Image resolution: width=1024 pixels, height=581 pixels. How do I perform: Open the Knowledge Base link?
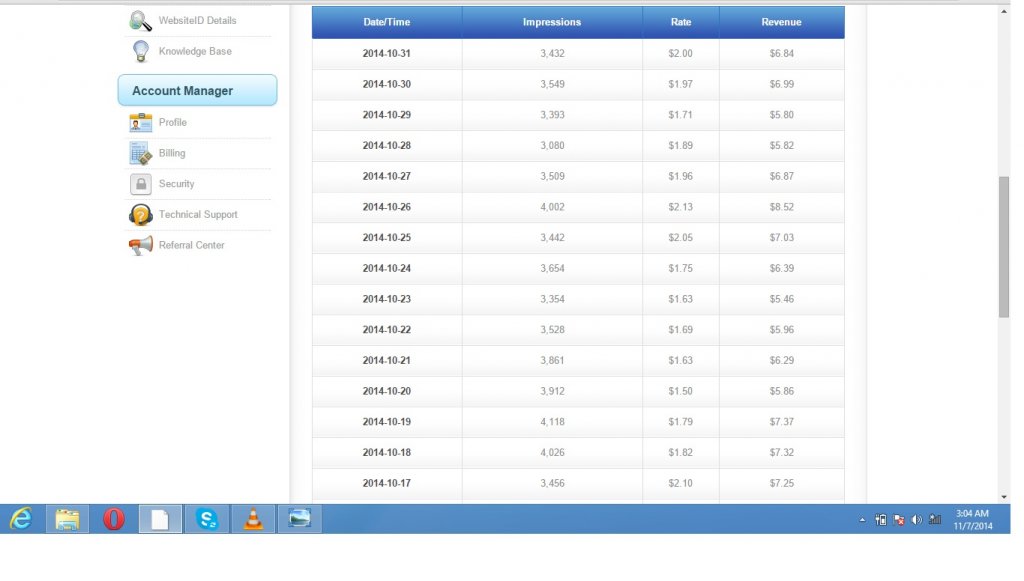[x=195, y=52]
